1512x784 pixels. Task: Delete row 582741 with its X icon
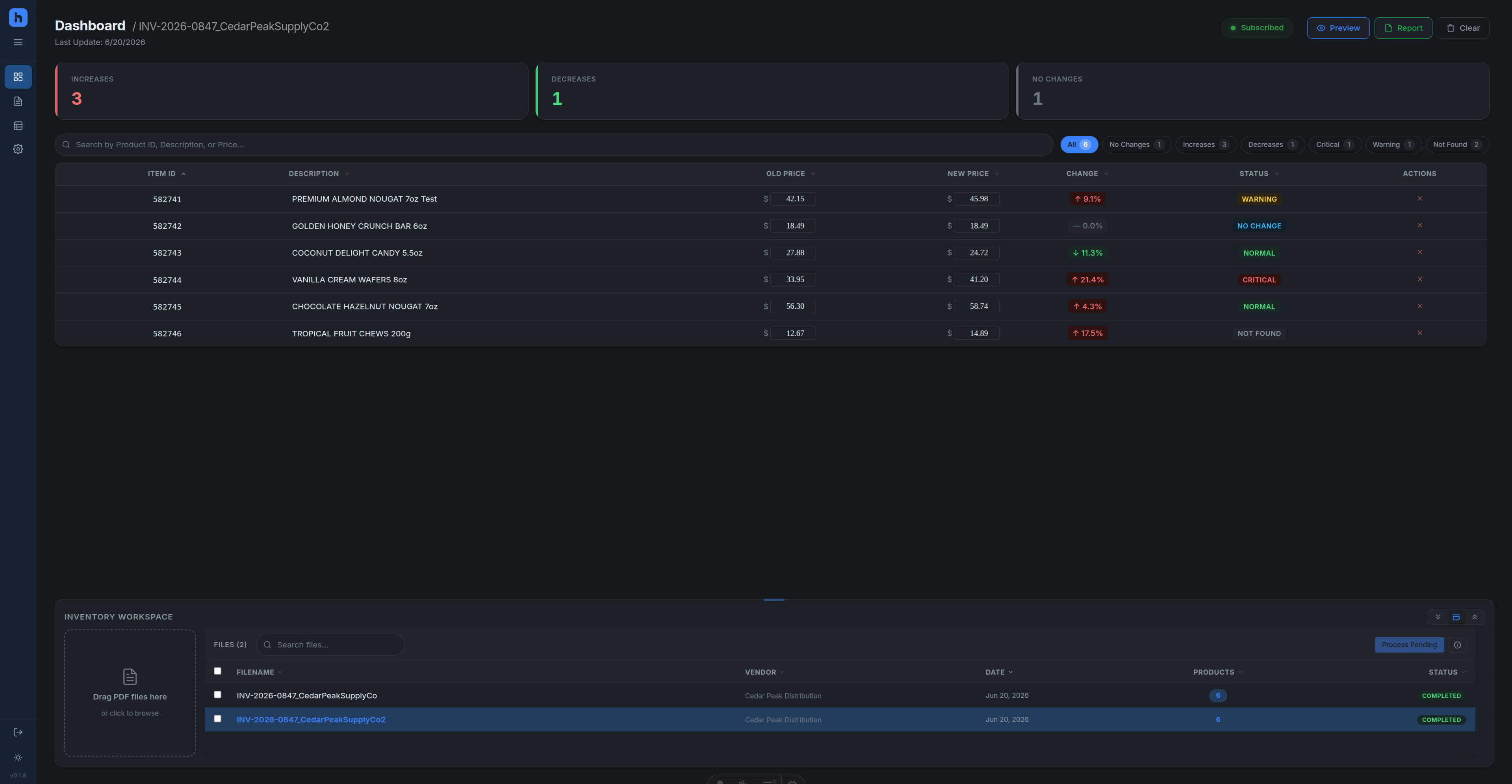[1420, 198]
